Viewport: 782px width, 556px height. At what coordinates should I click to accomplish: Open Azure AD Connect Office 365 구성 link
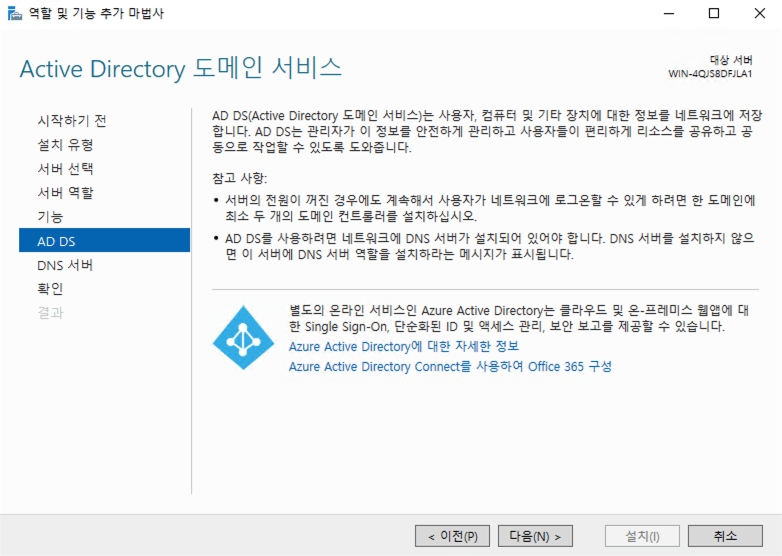(450, 367)
